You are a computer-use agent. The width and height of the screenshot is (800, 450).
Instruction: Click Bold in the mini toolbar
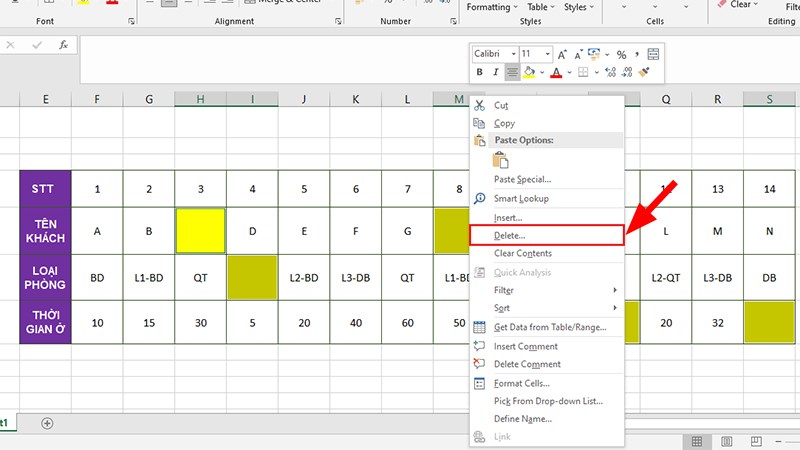pos(481,73)
